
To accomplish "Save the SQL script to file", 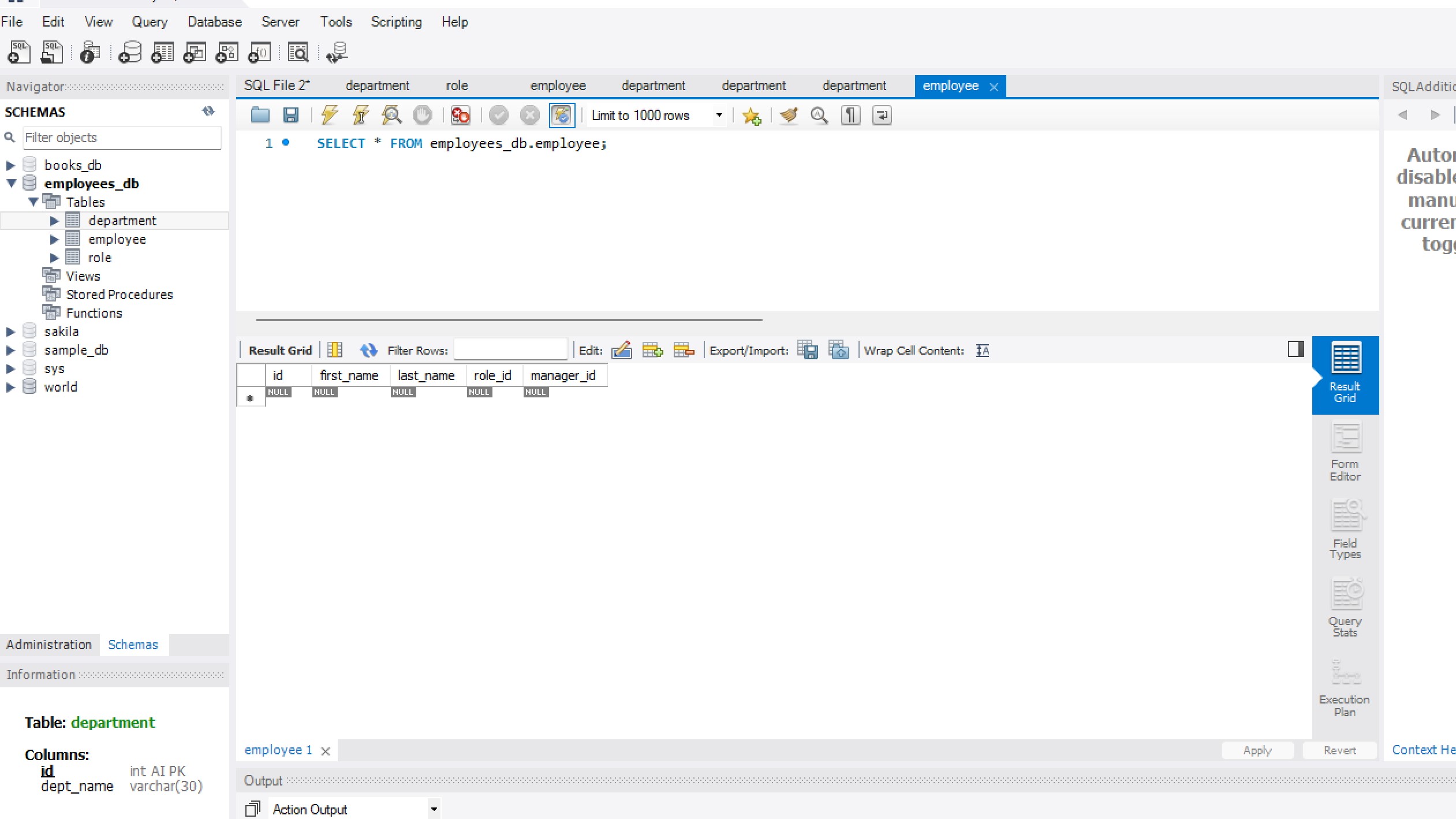I will [x=290, y=115].
